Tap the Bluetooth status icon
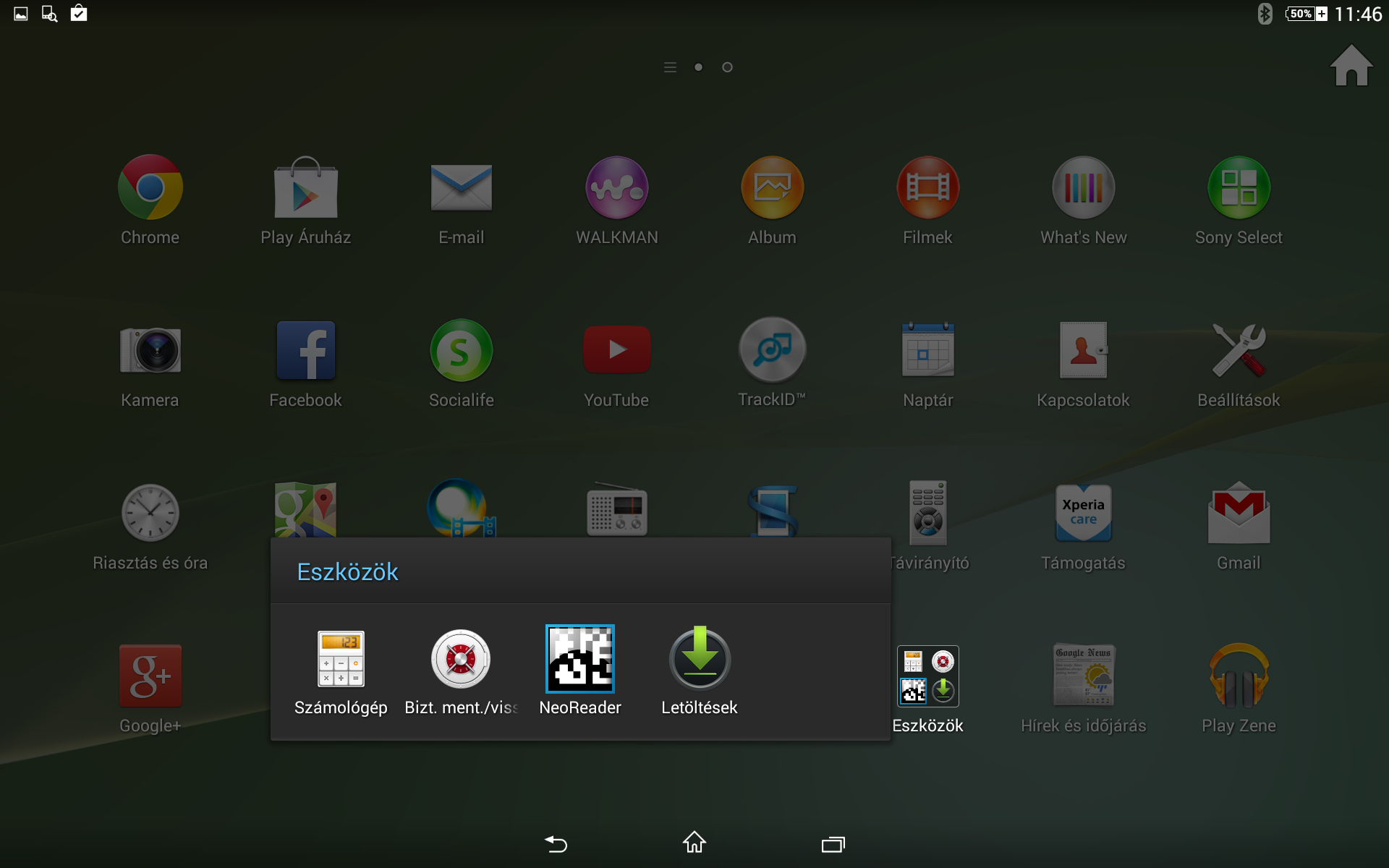The width and height of the screenshot is (1389, 868). coord(1265,14)
